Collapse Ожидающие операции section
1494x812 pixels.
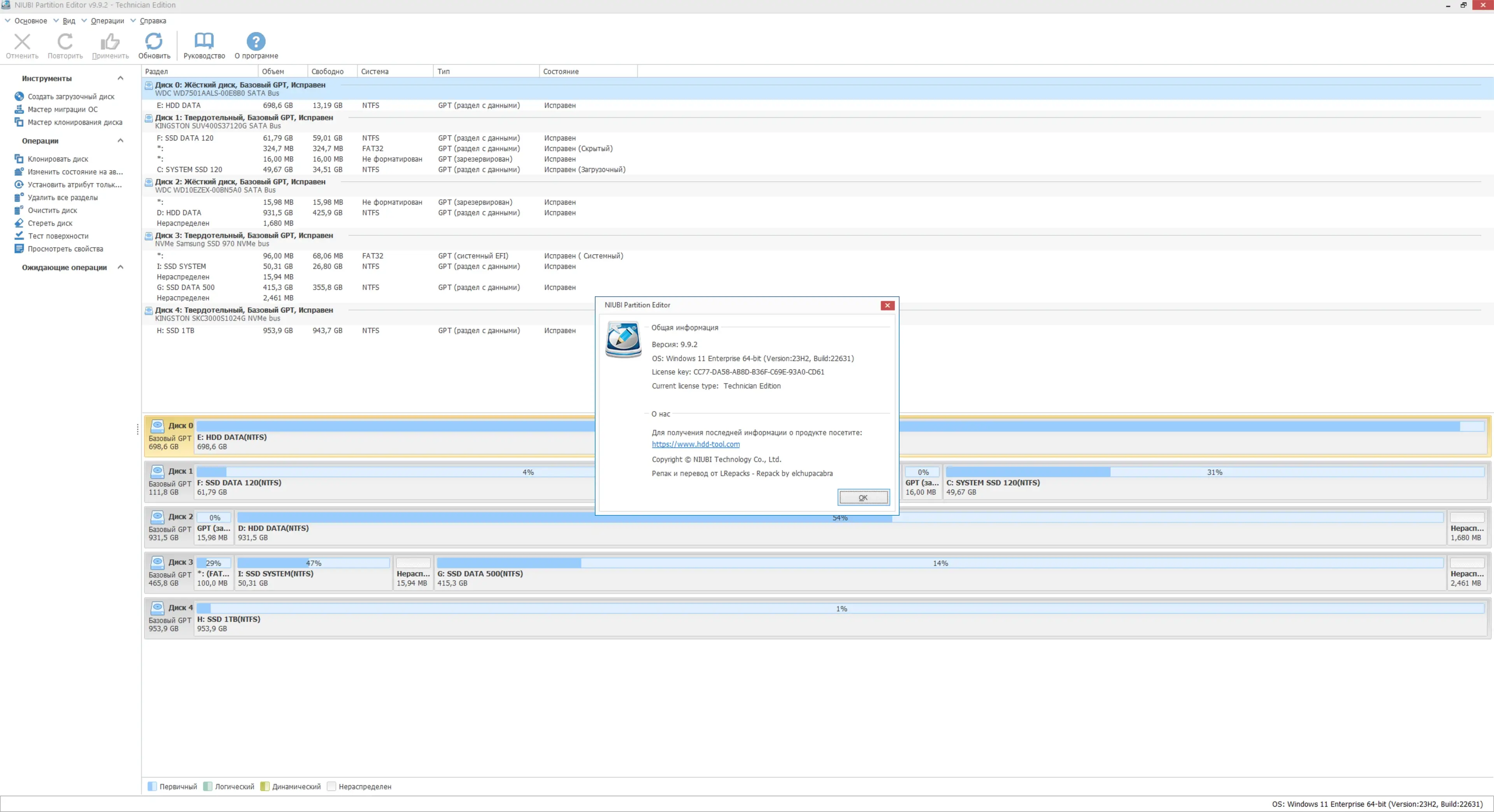pos(120,267)
